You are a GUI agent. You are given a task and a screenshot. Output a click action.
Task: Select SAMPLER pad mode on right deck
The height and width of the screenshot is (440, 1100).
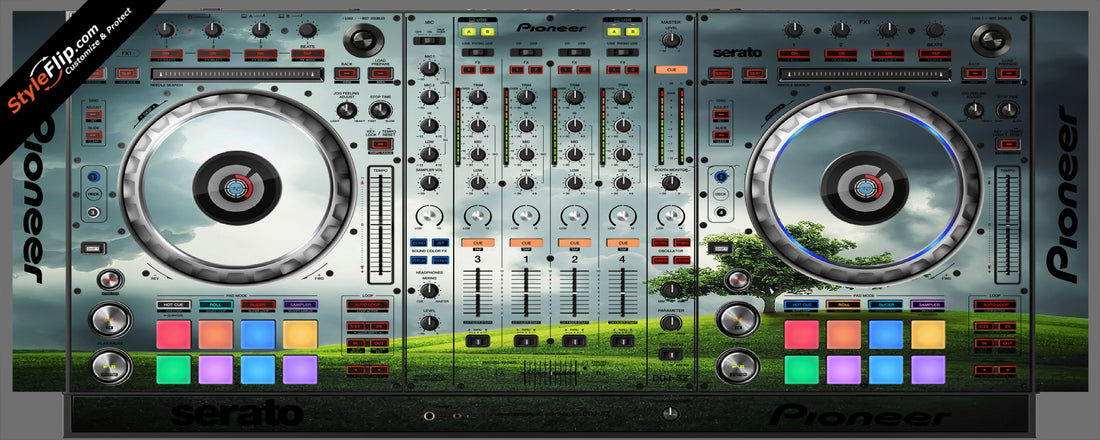(927, 305)
